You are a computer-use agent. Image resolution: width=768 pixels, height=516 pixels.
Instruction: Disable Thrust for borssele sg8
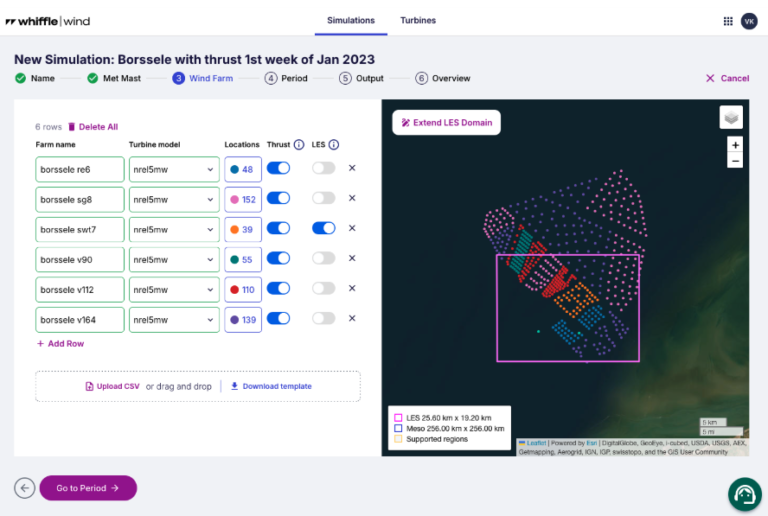click(279, 199)
